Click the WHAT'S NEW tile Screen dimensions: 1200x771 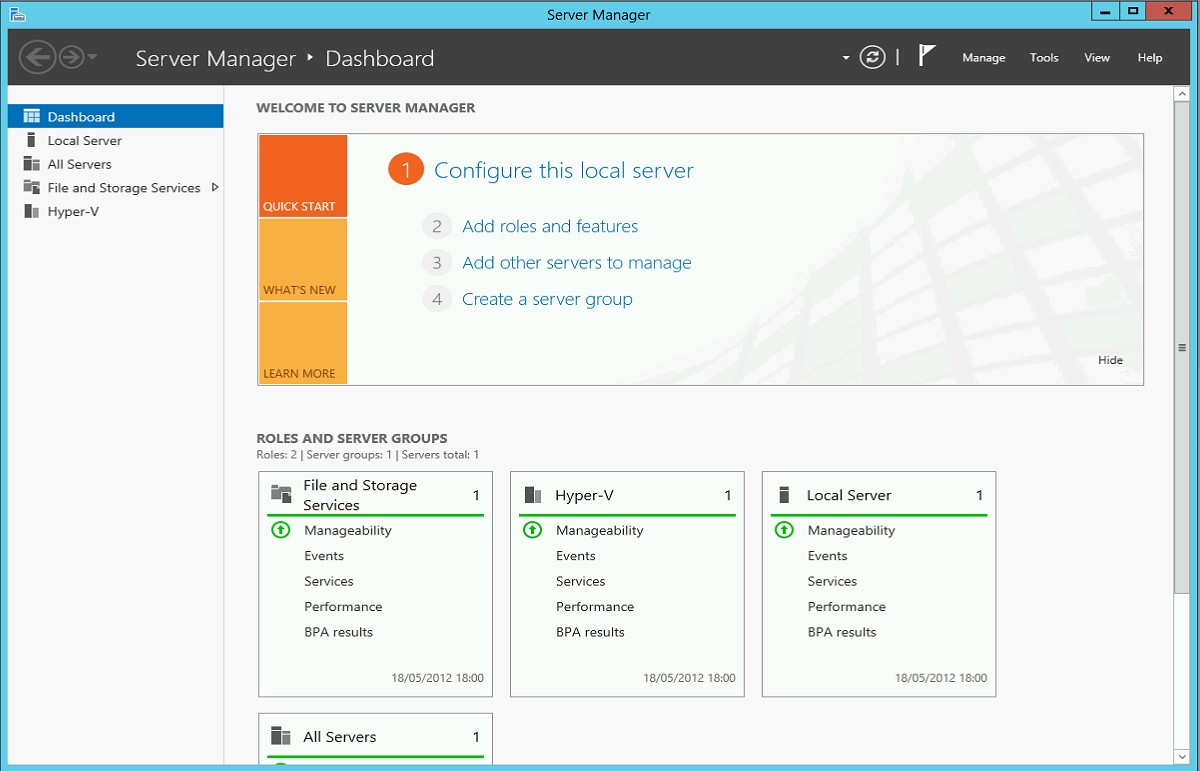click(303, 260)
